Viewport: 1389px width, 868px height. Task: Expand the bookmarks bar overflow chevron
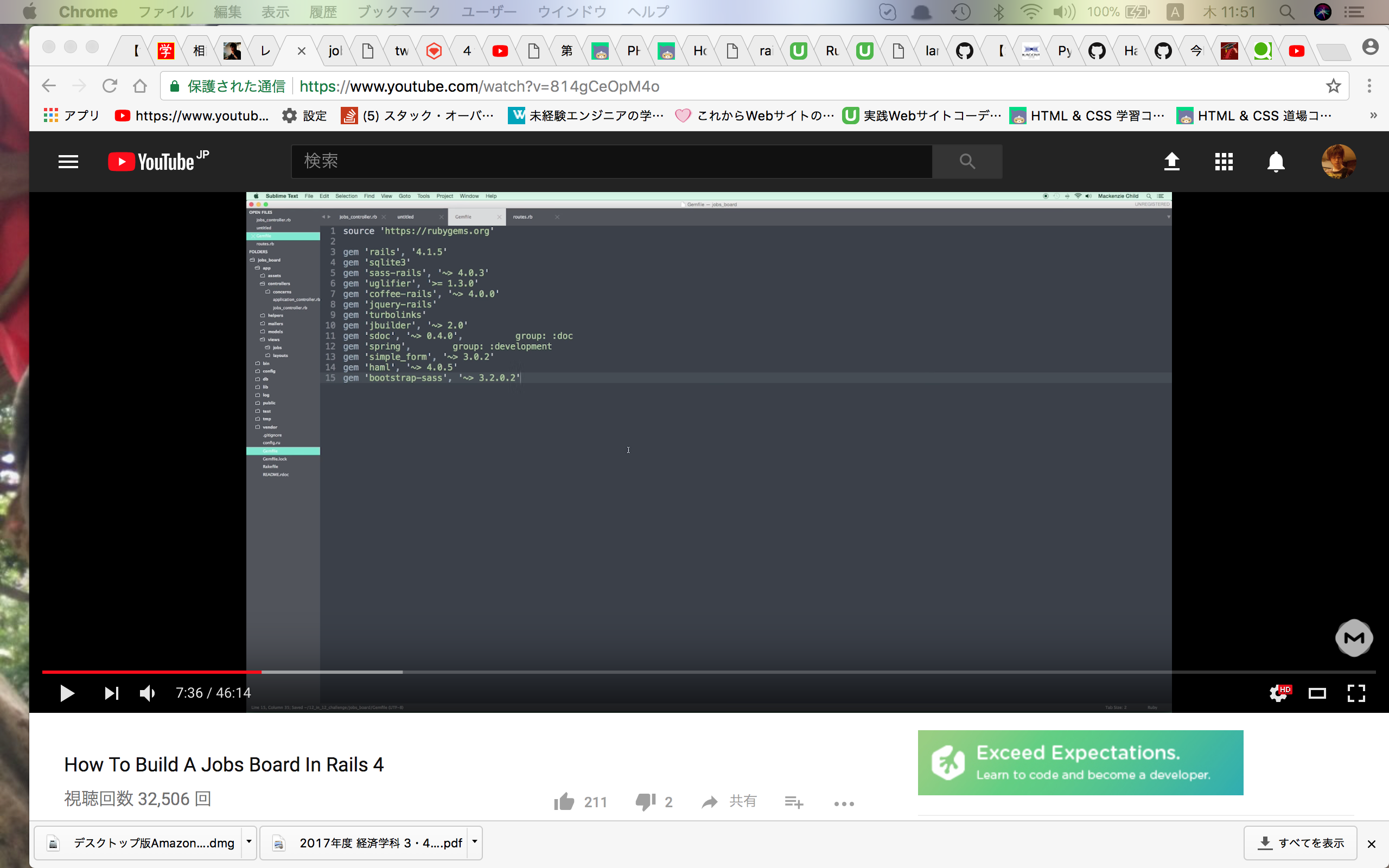click(1373, 115)
